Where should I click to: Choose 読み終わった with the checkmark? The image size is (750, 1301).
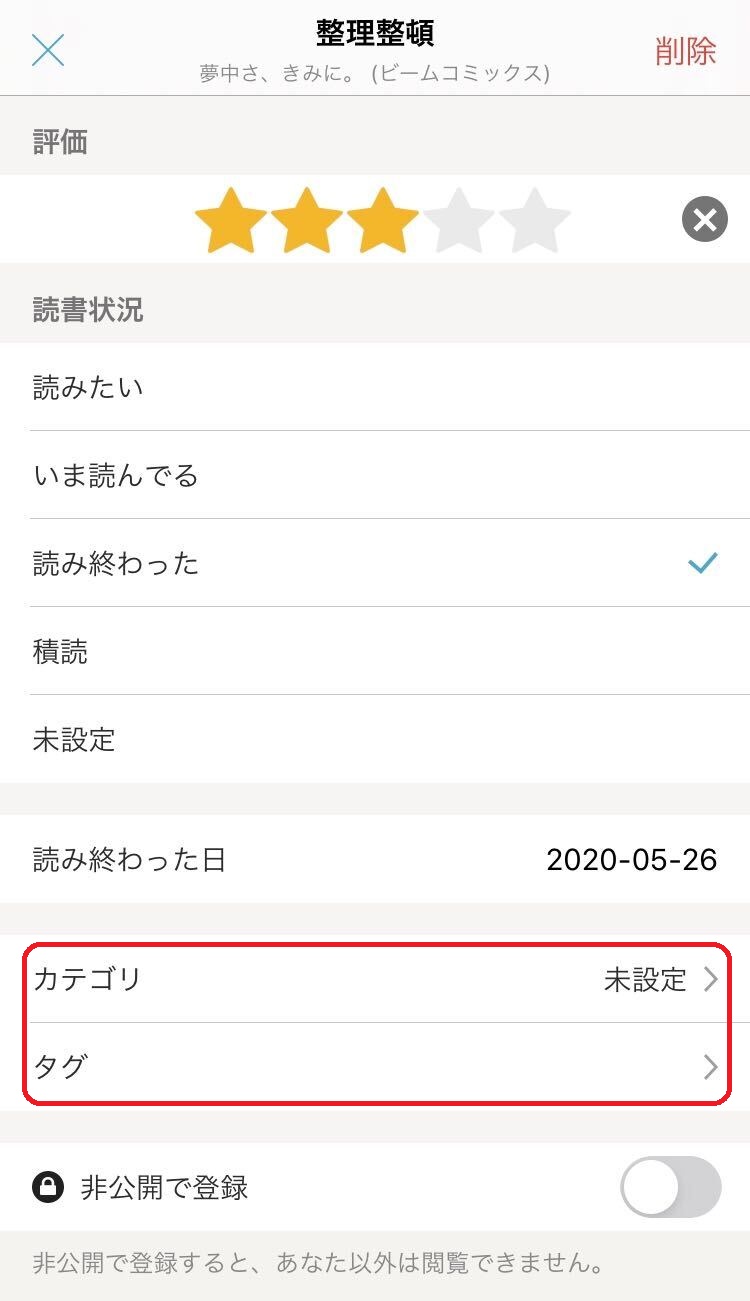tap(375, 563)
